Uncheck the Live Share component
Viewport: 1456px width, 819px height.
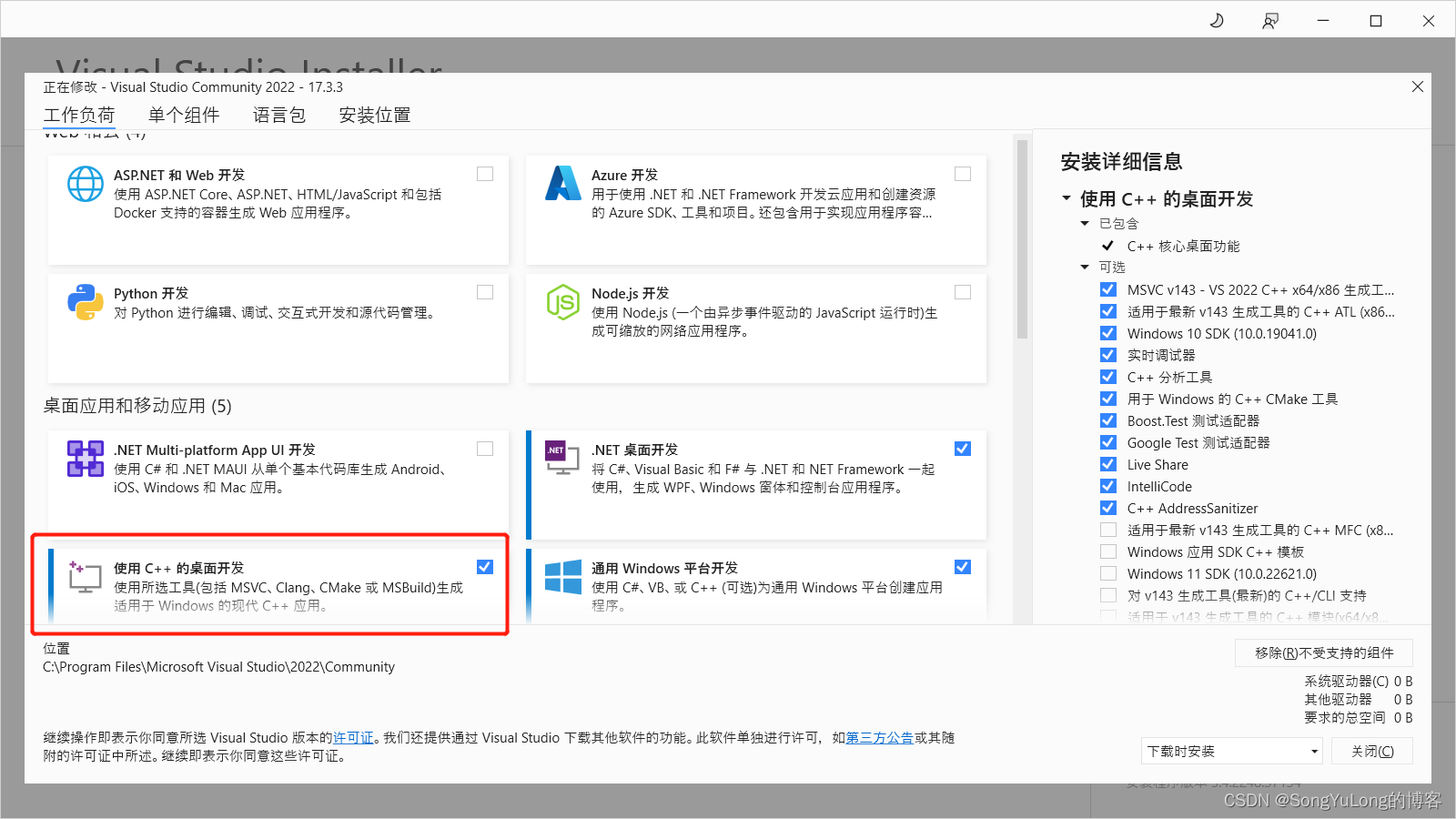click(x=1108, y=464)
